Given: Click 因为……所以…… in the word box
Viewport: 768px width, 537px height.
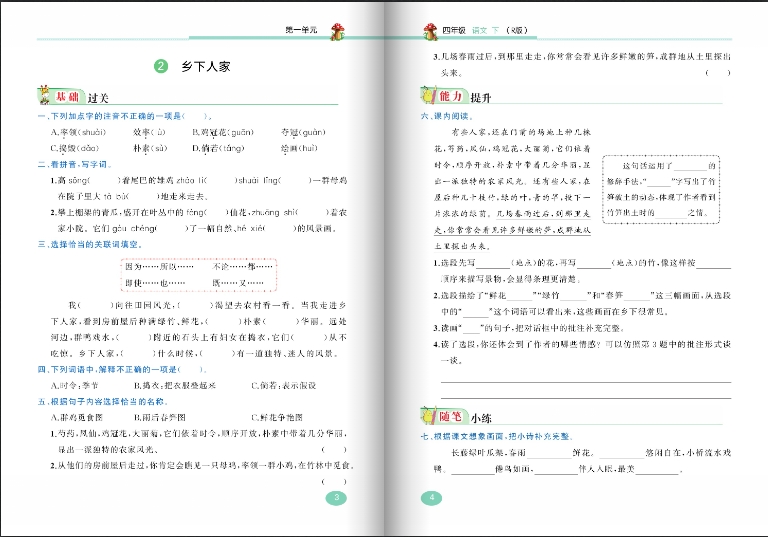Looking at the screenshot, I should [x=159, y=267].
